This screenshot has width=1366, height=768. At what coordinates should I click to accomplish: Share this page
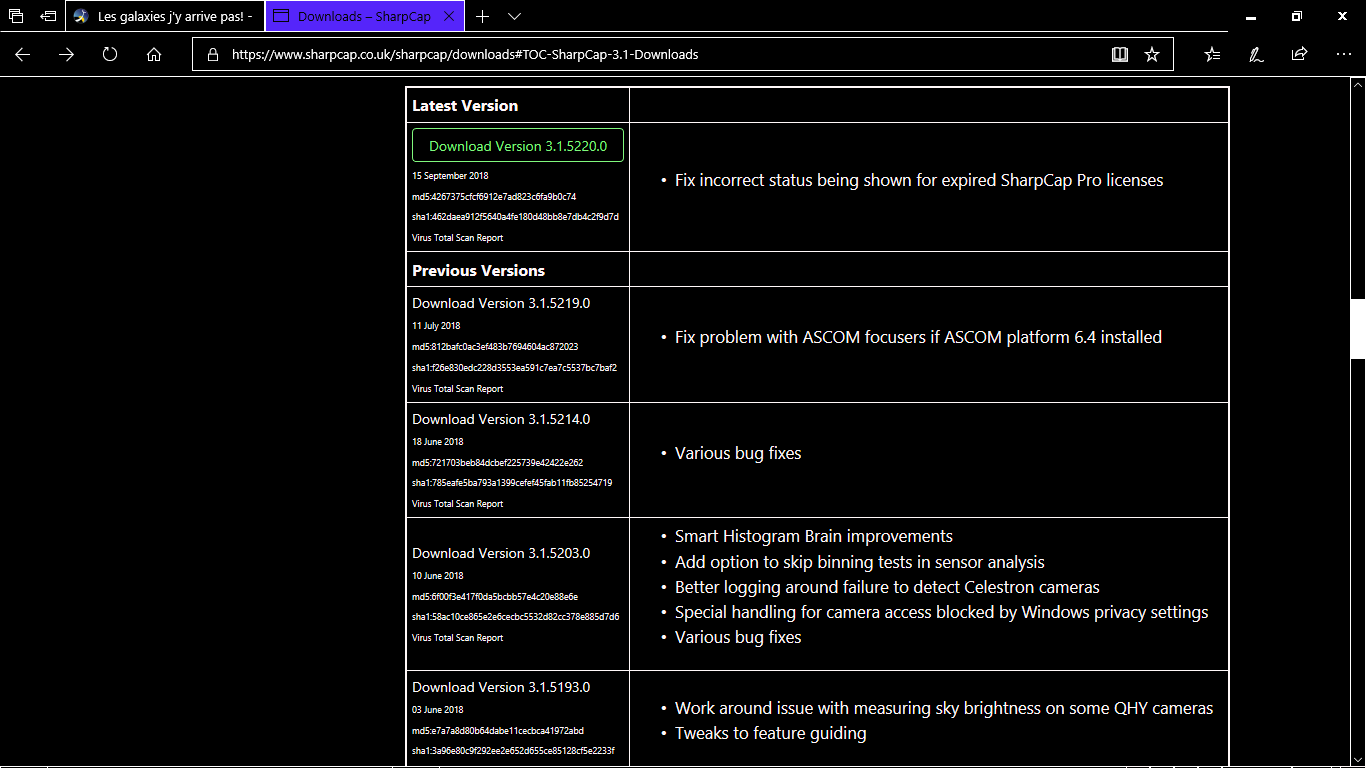click(1299, 55)
